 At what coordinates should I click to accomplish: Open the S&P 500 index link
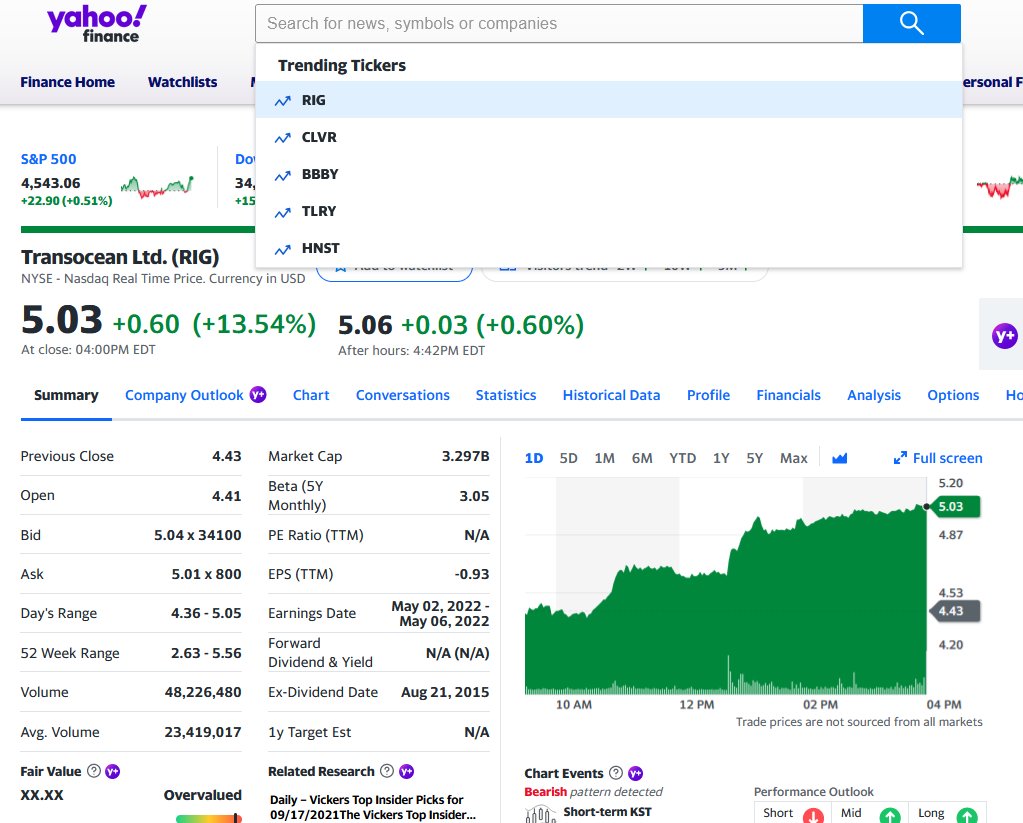click(x=48, y=159)
